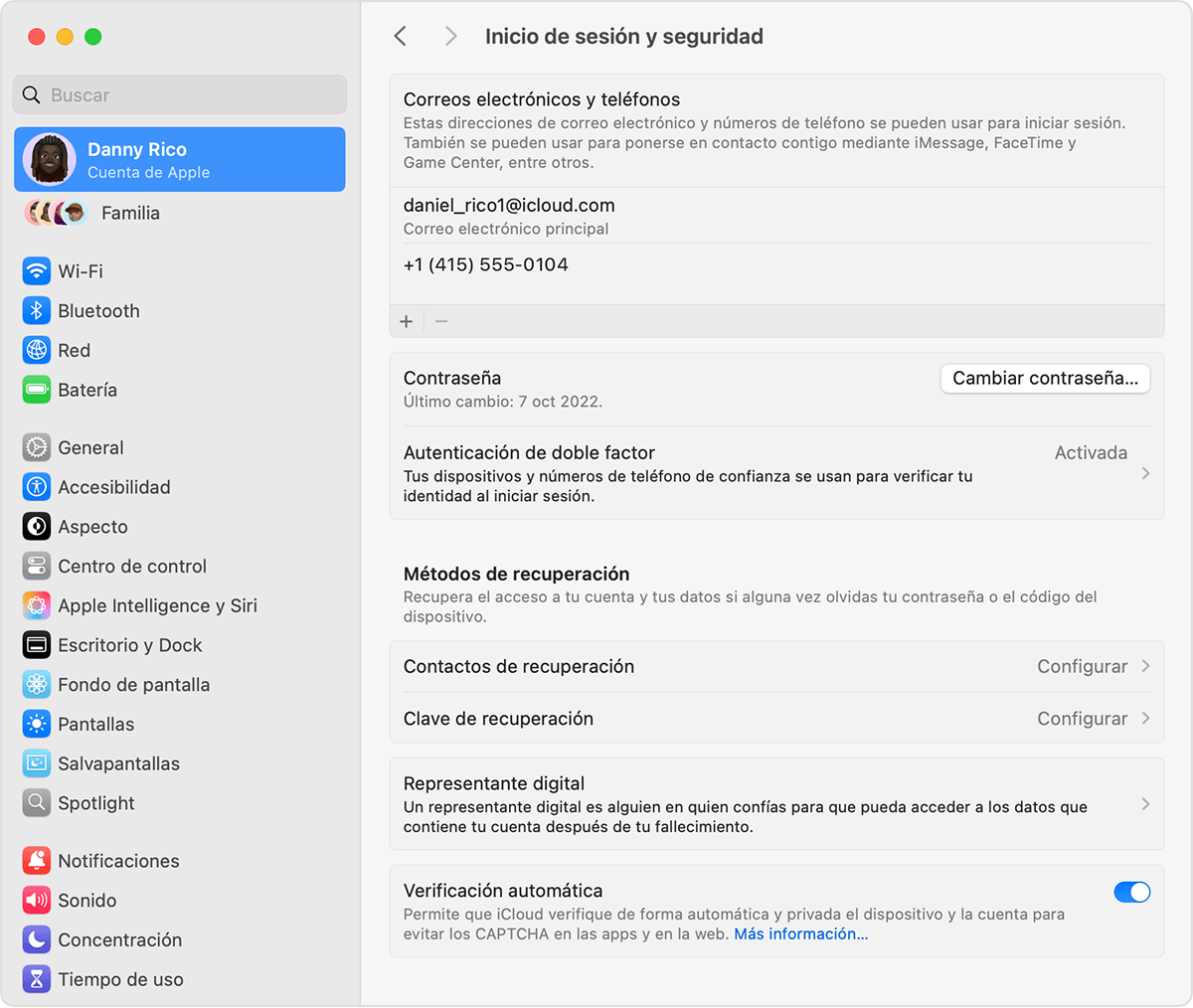Screen dimensions: 1193x1008
Task: Open Sonido settings label
Action: [86, 901]
